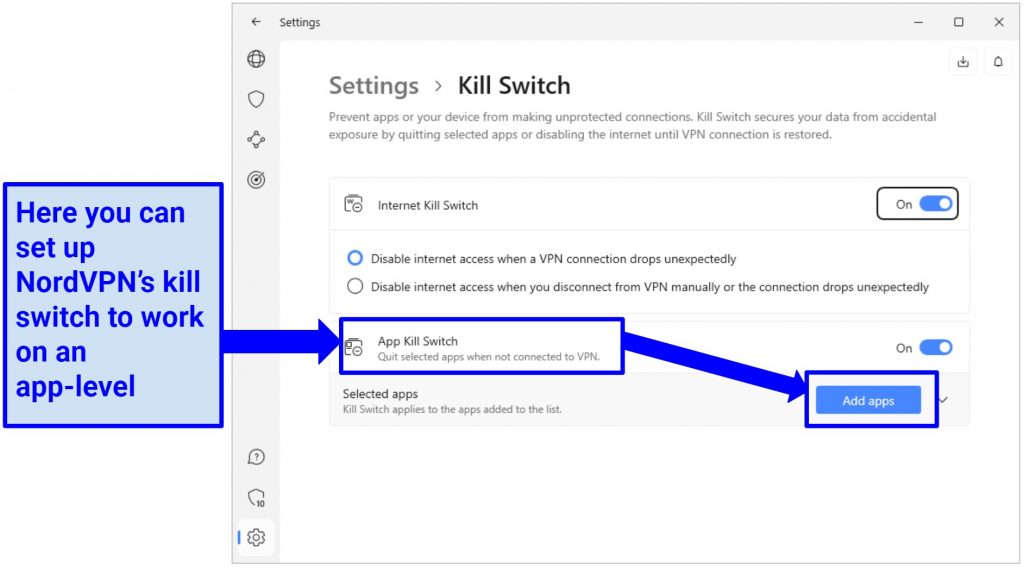Open Threat Protection shield icon in sidebar
1024x568 pixels.
256,99
